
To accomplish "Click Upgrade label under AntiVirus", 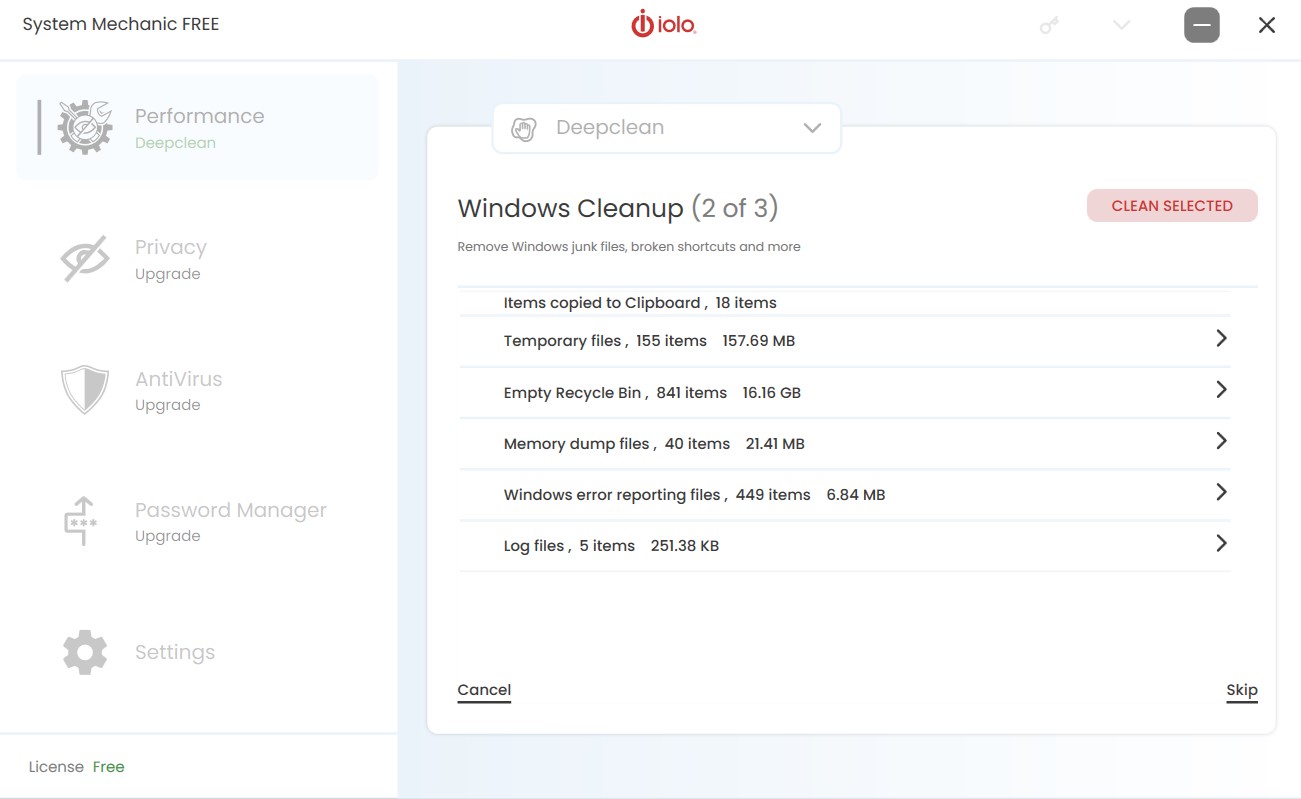I will [168, 405].
